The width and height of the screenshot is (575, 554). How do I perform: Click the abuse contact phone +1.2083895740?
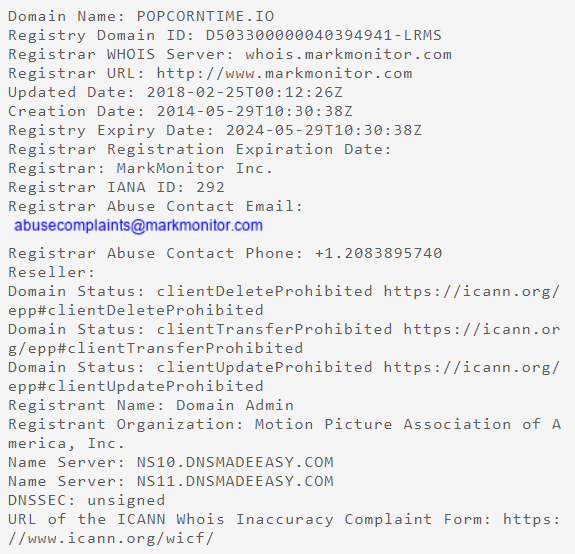[x=378, y=253]
